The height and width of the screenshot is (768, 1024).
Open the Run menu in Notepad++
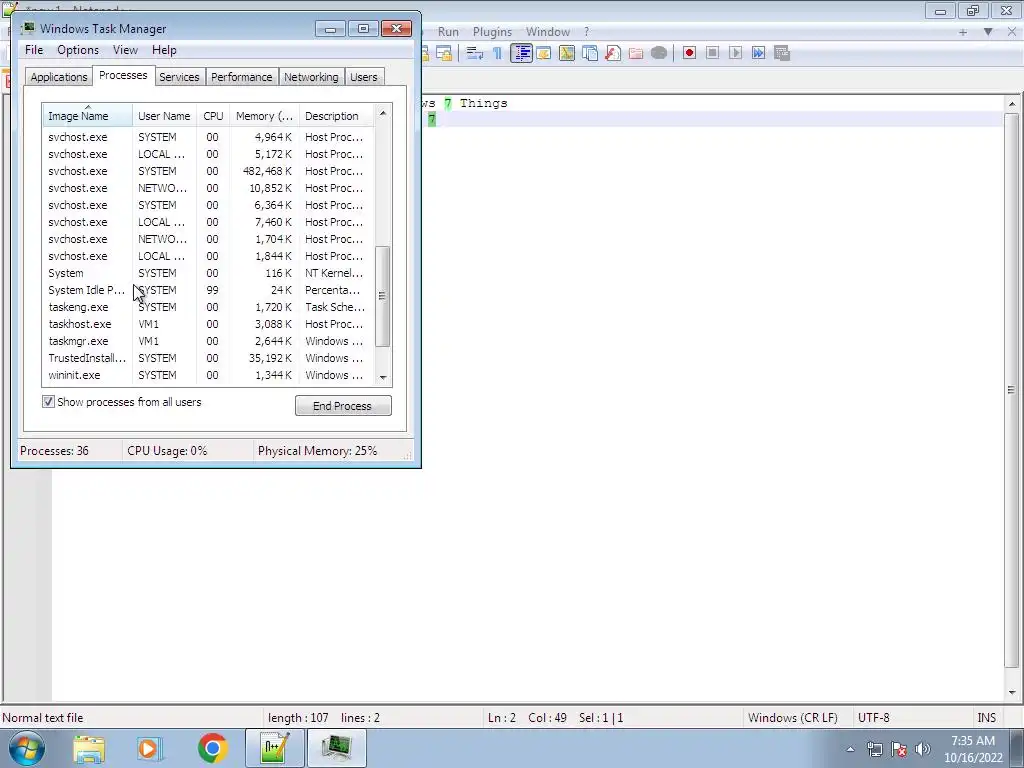click(x=448, y=32)
